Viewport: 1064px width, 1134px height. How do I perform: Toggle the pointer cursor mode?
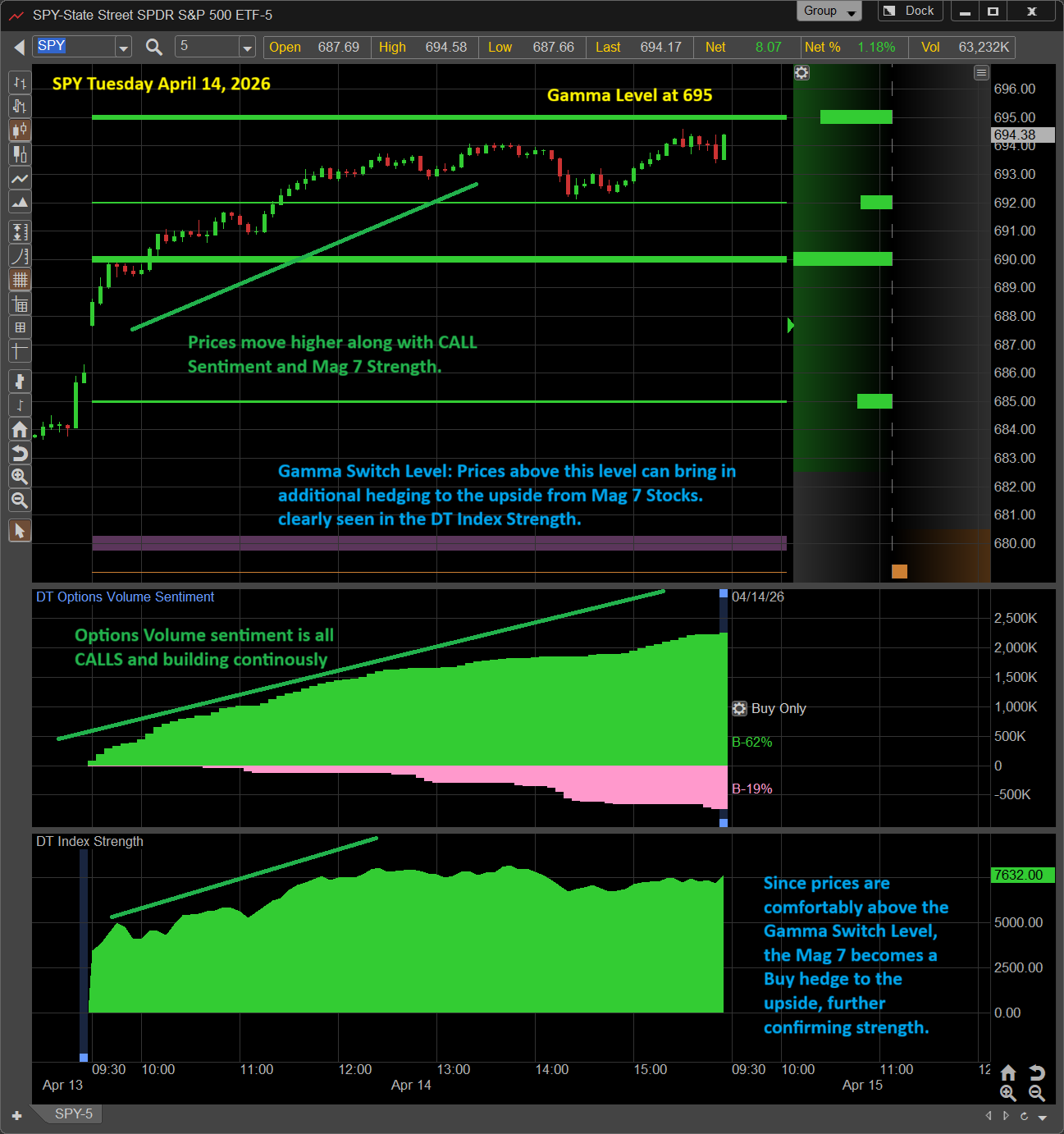tap(20, 531)
